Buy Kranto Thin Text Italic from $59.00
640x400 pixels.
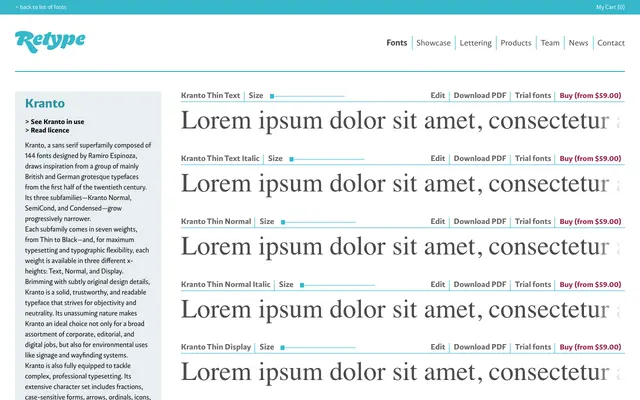[x=590, y=158]
